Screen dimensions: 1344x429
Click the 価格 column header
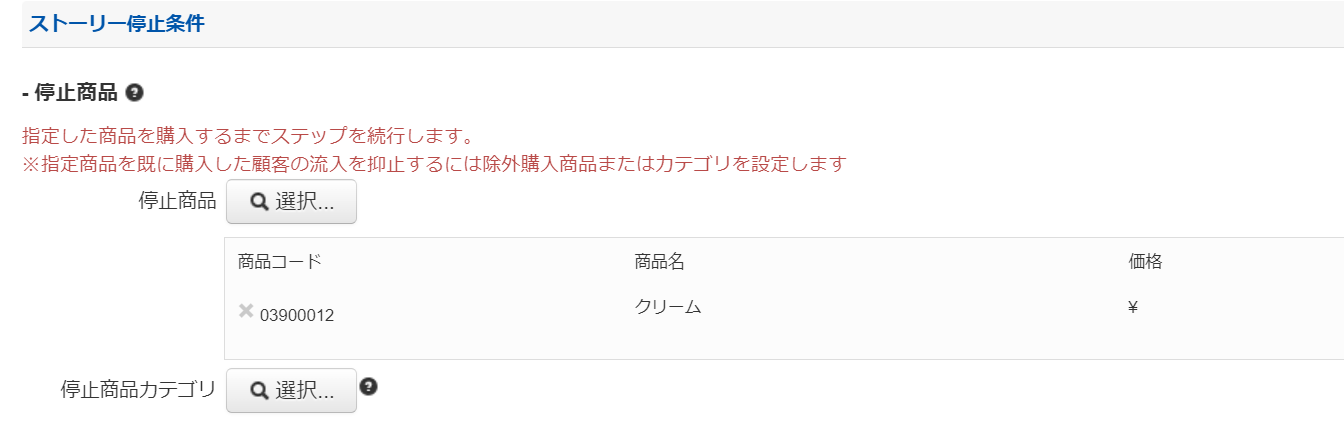pyautogui.click(x=1145, y=262)
